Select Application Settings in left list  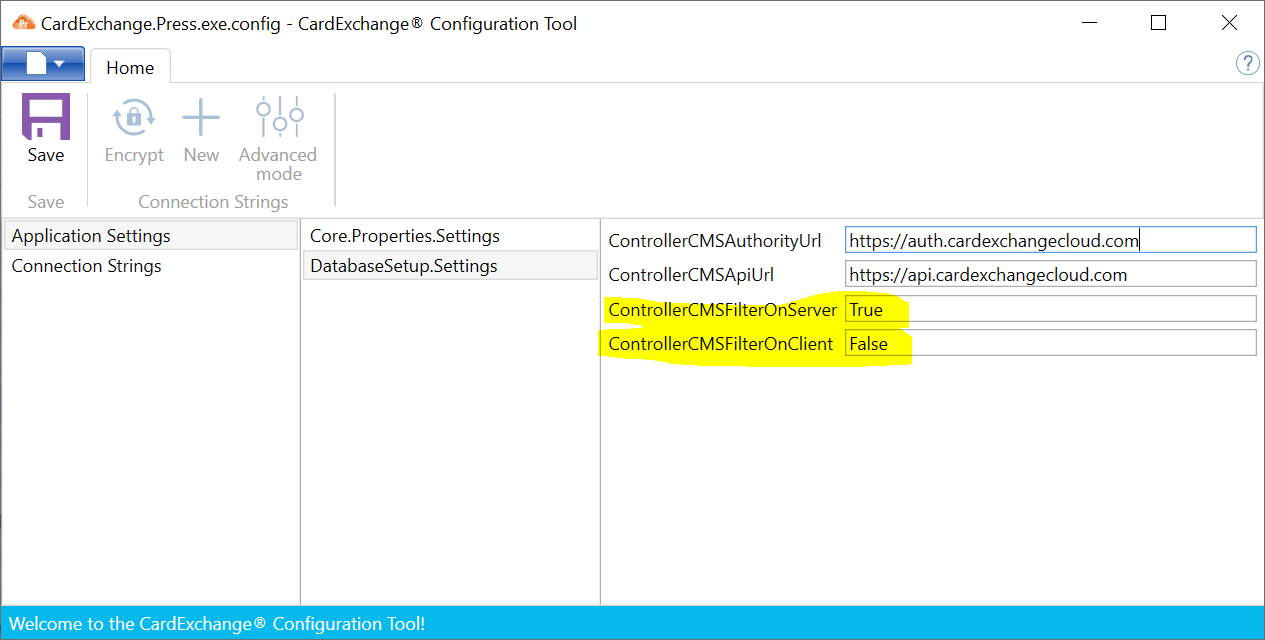[x=150, y=236]
